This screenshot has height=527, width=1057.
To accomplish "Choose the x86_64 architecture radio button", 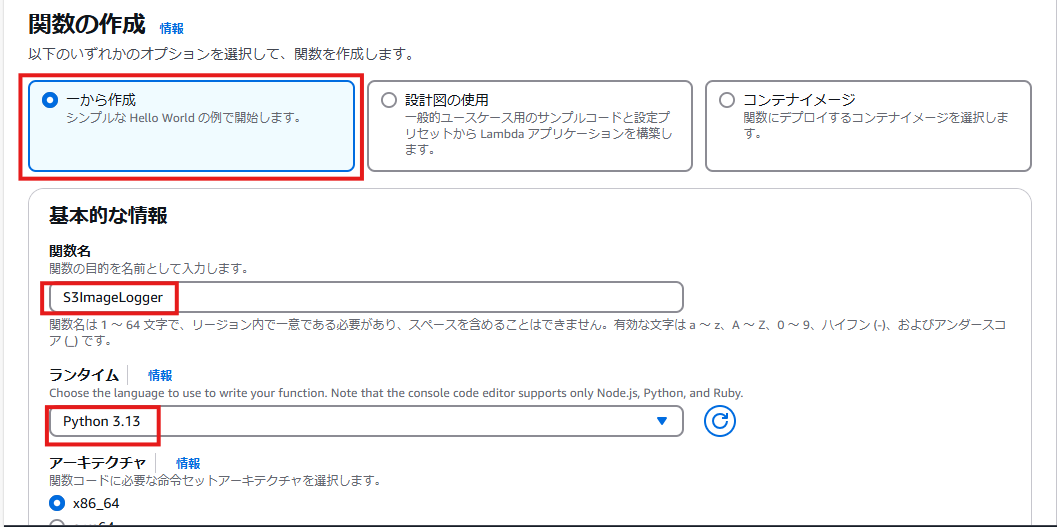I will click(57, 503).
